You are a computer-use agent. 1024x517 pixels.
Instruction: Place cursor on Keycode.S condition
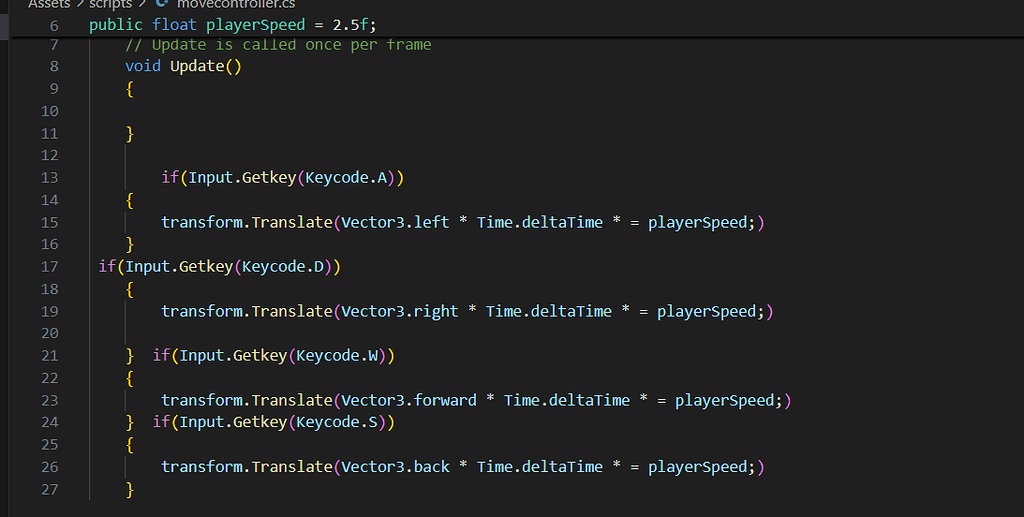click(342, 422)
